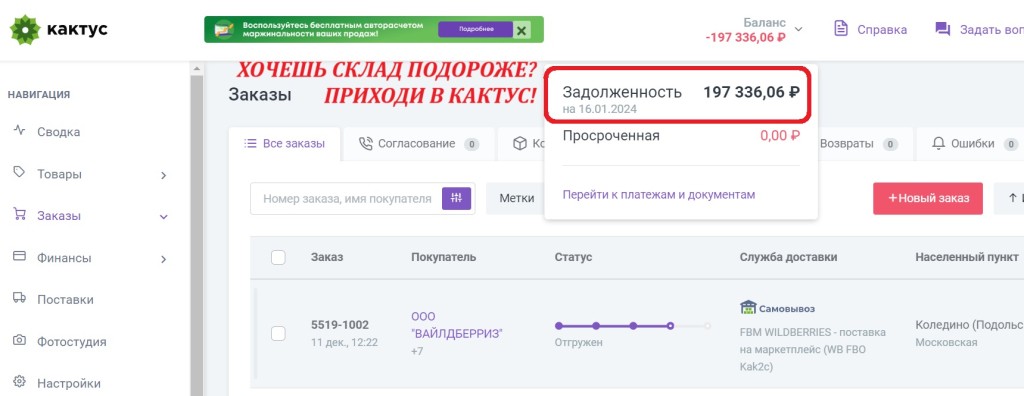Switch to the Согласование tab
The image size is (1024, 396).
tap(419, 144)
